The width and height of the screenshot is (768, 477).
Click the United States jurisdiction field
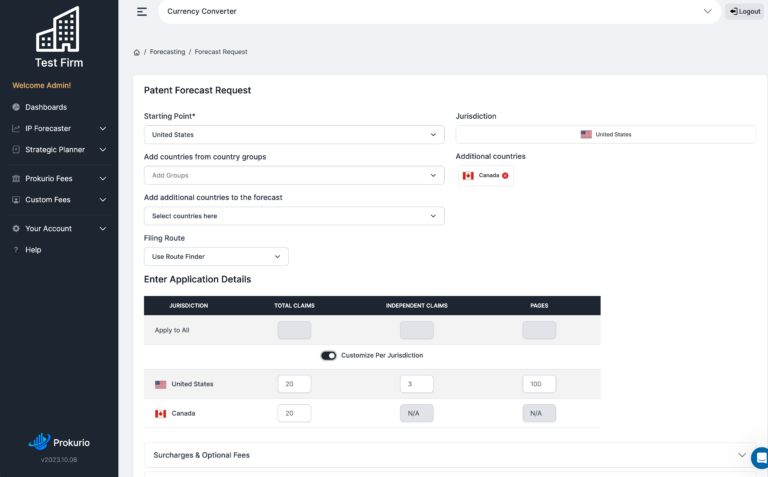pyautogui.click(x=606, y=134)
